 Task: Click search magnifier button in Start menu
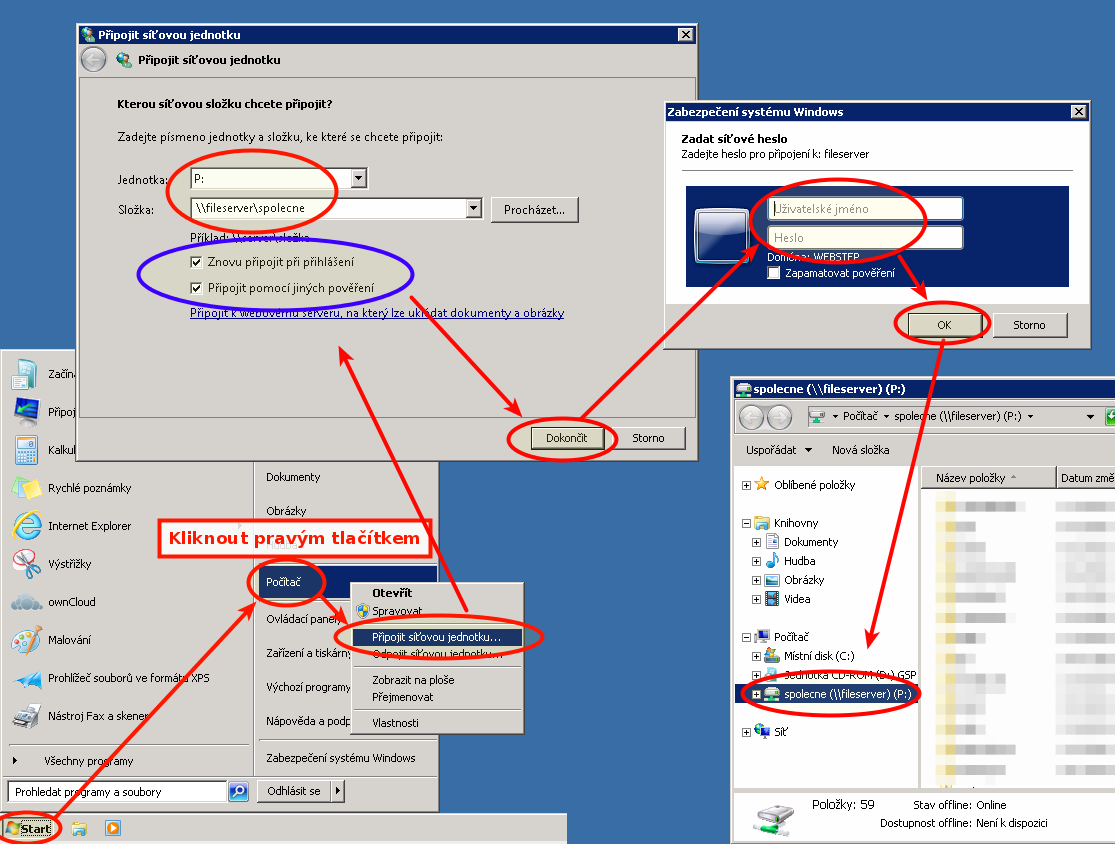pos(238,791)
